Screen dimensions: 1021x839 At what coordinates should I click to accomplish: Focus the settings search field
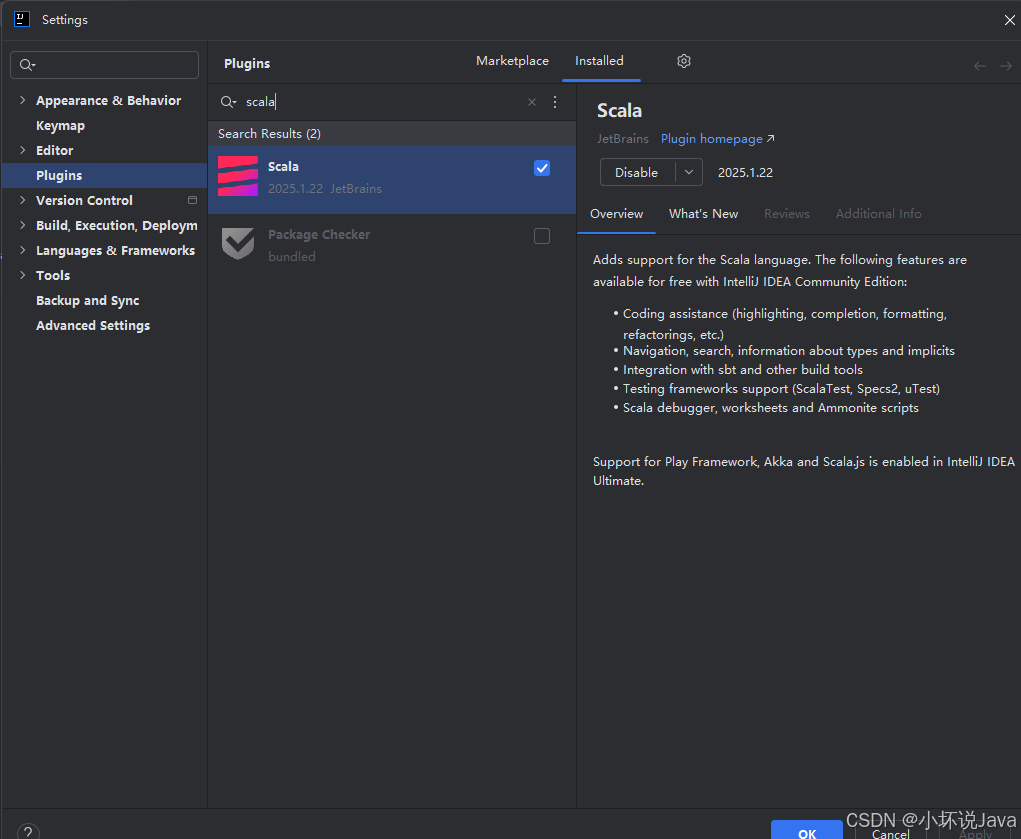[104, 65]
